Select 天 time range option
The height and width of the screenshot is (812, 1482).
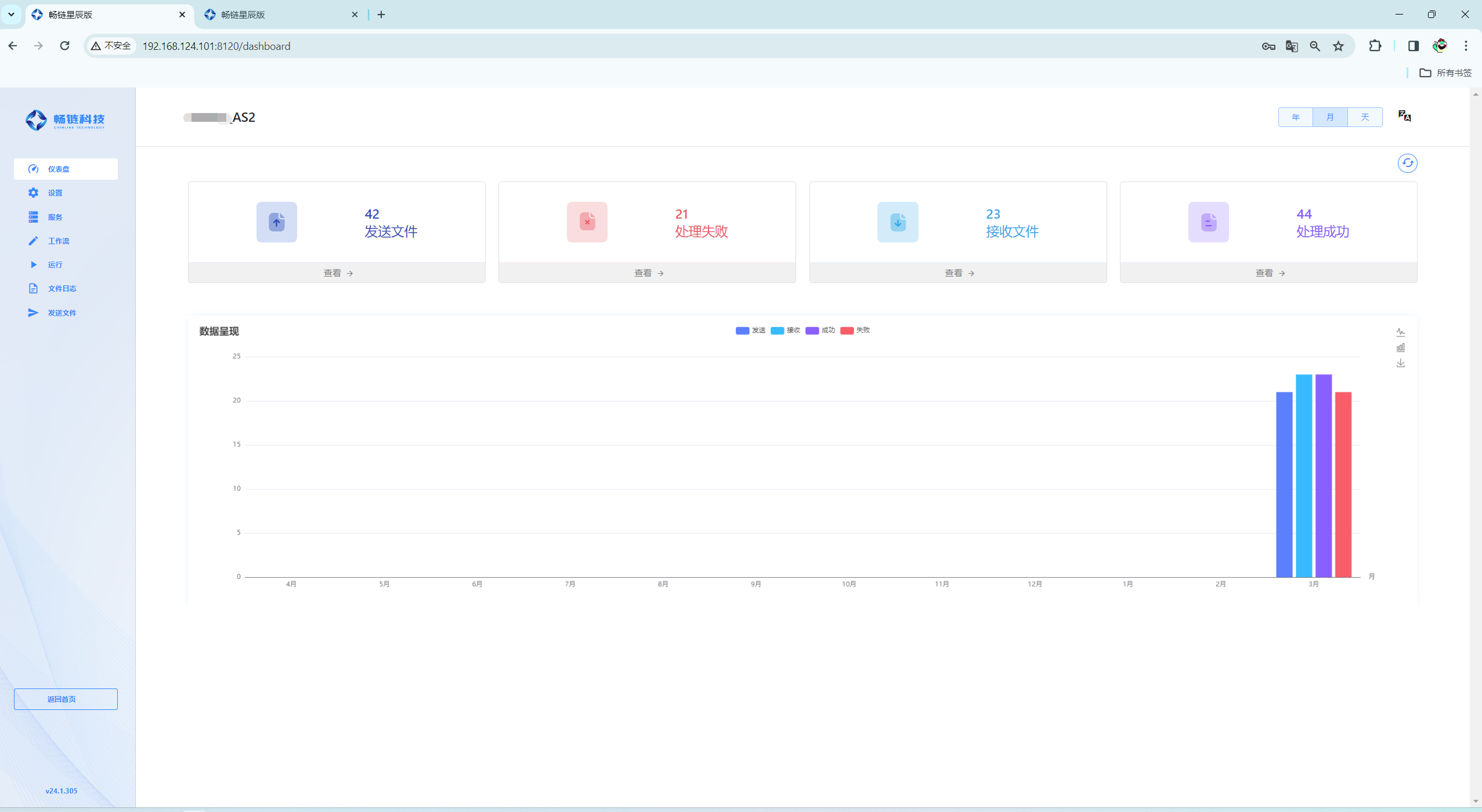[x=1365, y=117]
